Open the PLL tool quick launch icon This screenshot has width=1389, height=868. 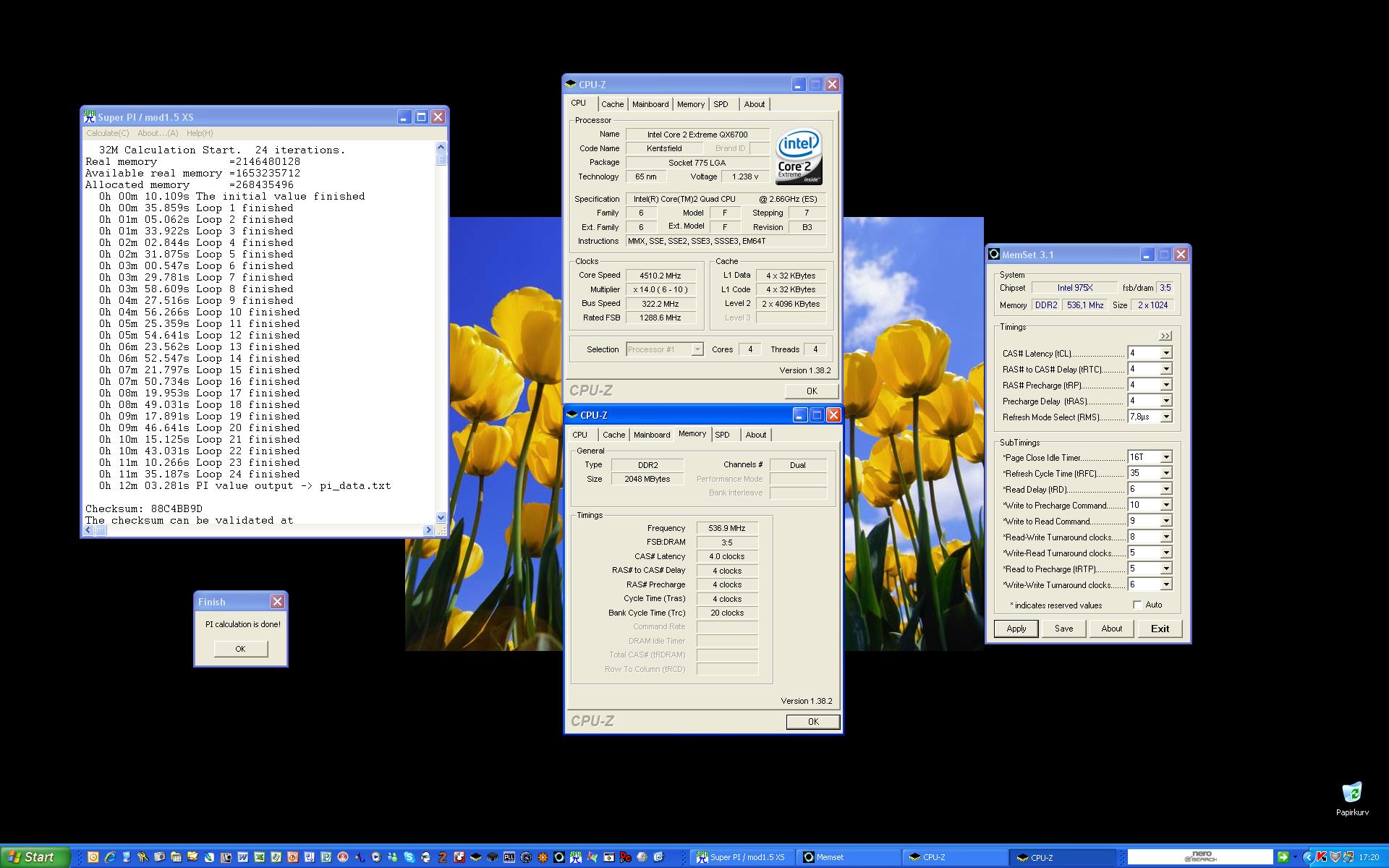[x=509, y=857]
